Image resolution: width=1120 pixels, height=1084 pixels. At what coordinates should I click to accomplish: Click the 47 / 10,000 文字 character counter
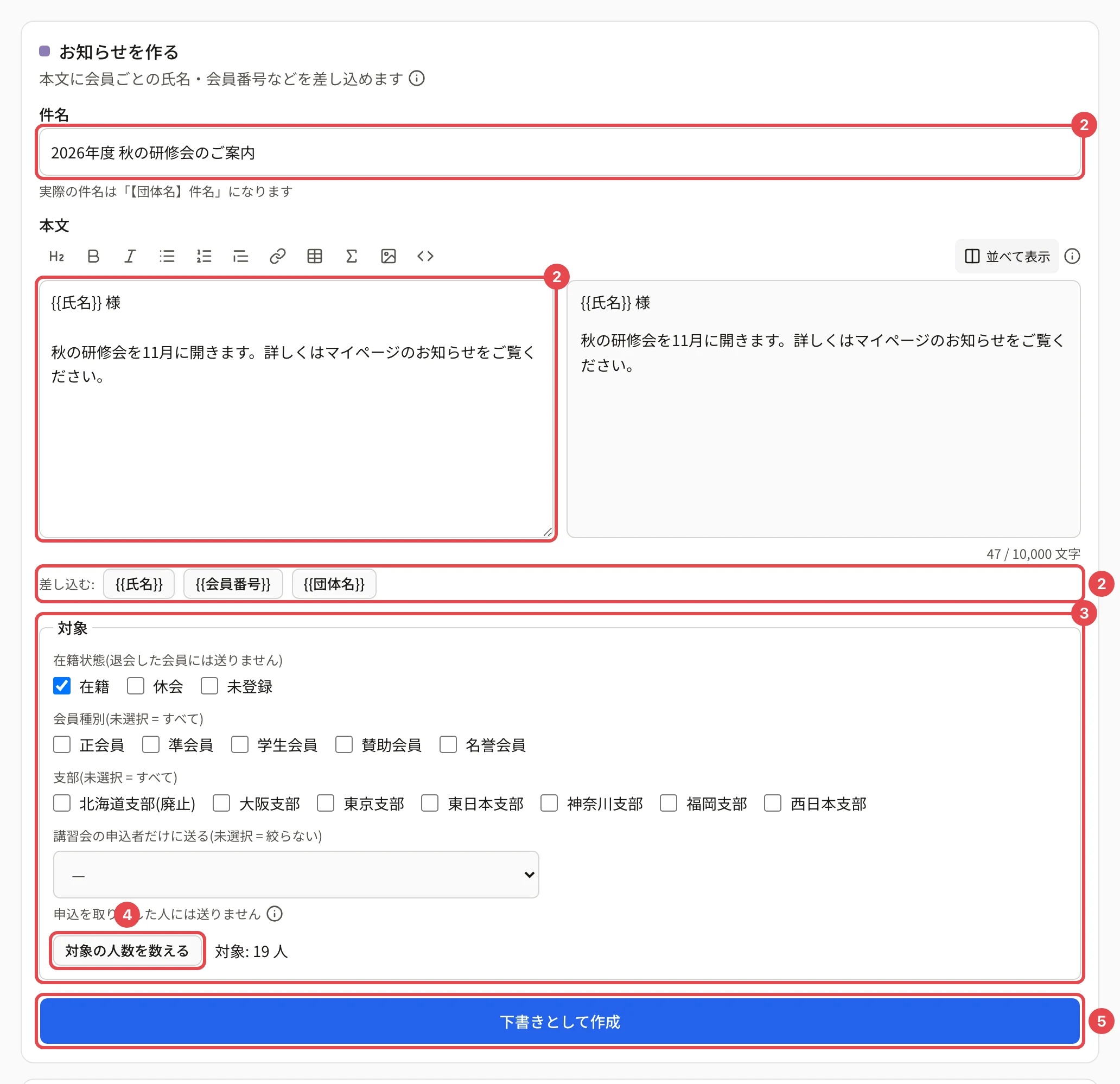coord(1033,554)
